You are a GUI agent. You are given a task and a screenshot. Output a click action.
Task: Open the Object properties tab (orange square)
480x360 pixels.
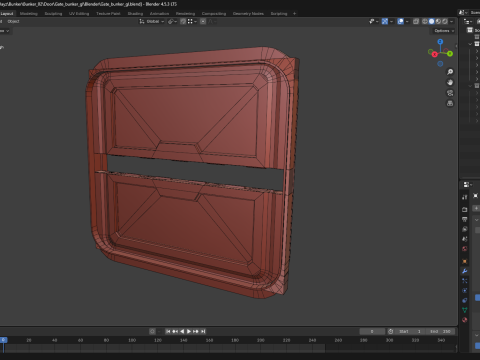tap(465, 261)
